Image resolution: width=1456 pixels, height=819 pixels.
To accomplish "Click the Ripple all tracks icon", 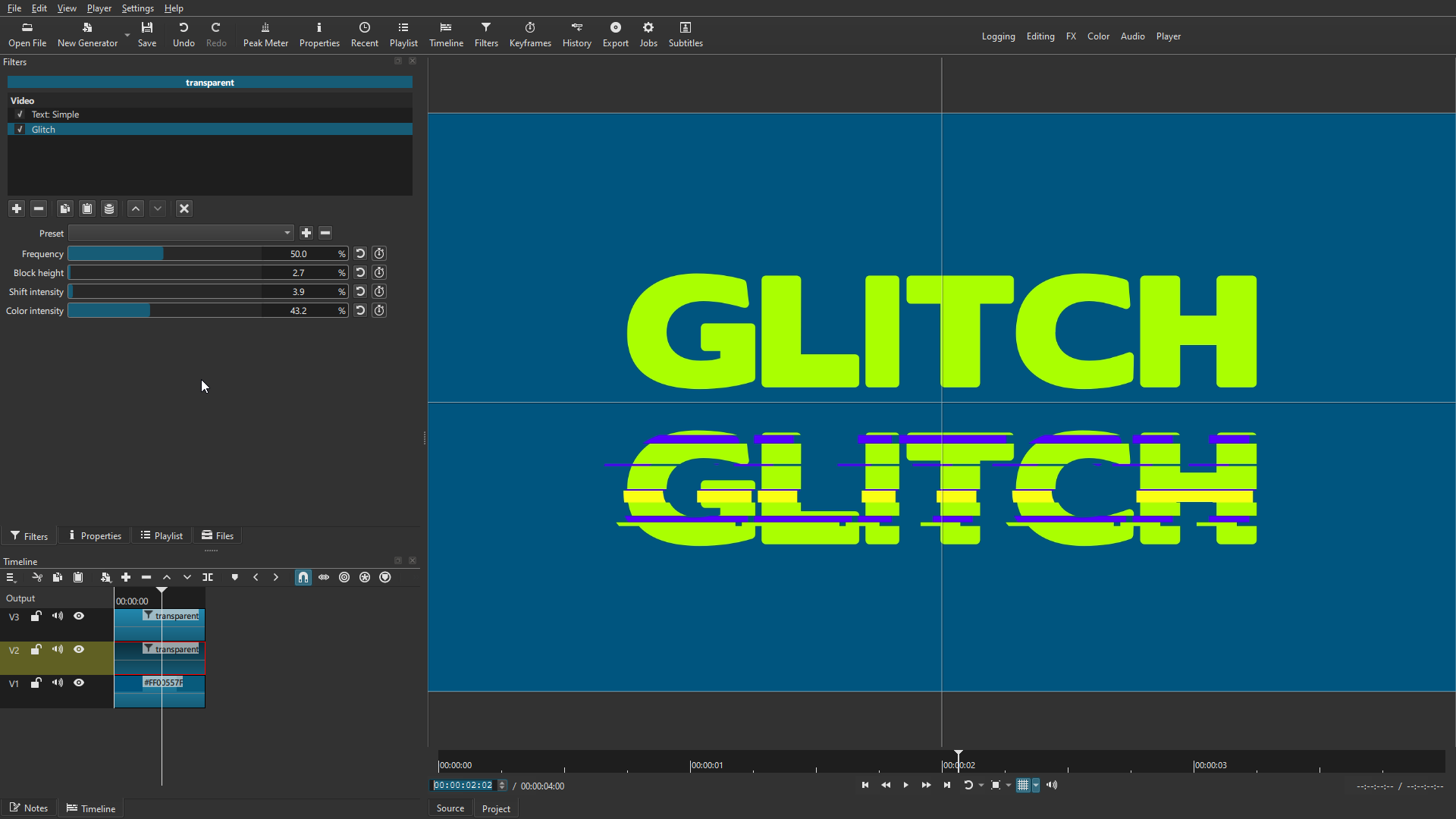I will pyautogui.click(x=365, y=578).
